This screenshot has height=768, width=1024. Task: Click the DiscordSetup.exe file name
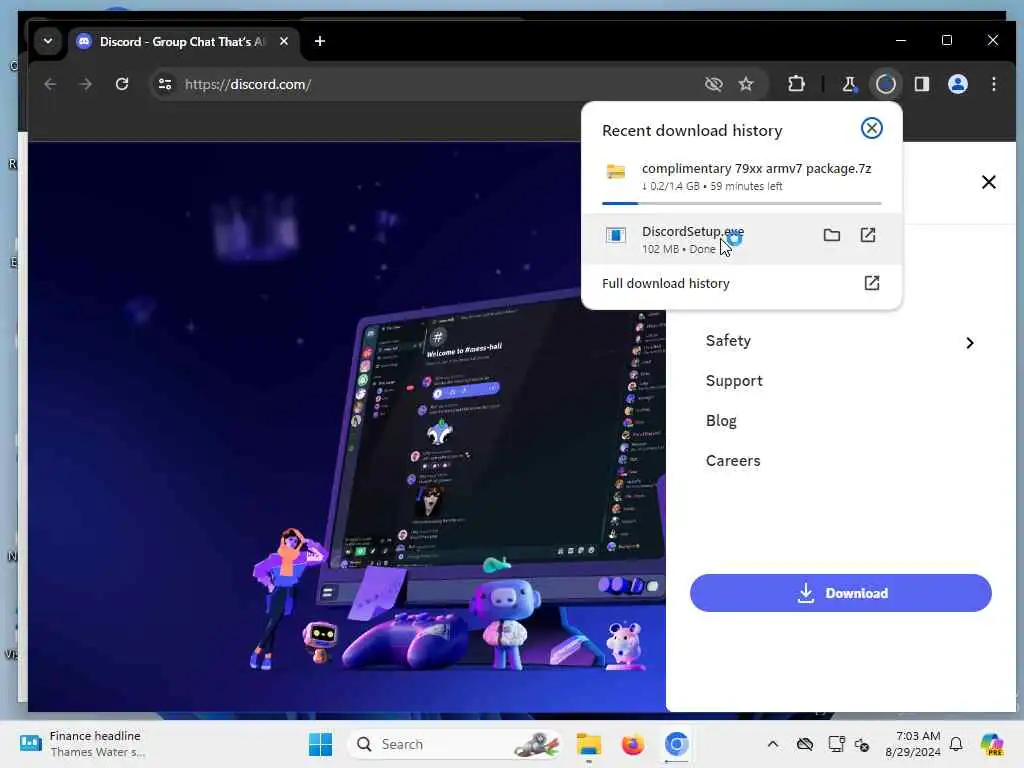click(692, 231)
